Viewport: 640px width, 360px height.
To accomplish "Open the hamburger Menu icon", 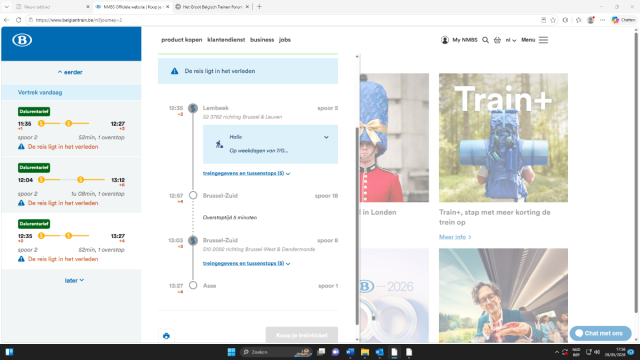I will [x=543, y=40].
